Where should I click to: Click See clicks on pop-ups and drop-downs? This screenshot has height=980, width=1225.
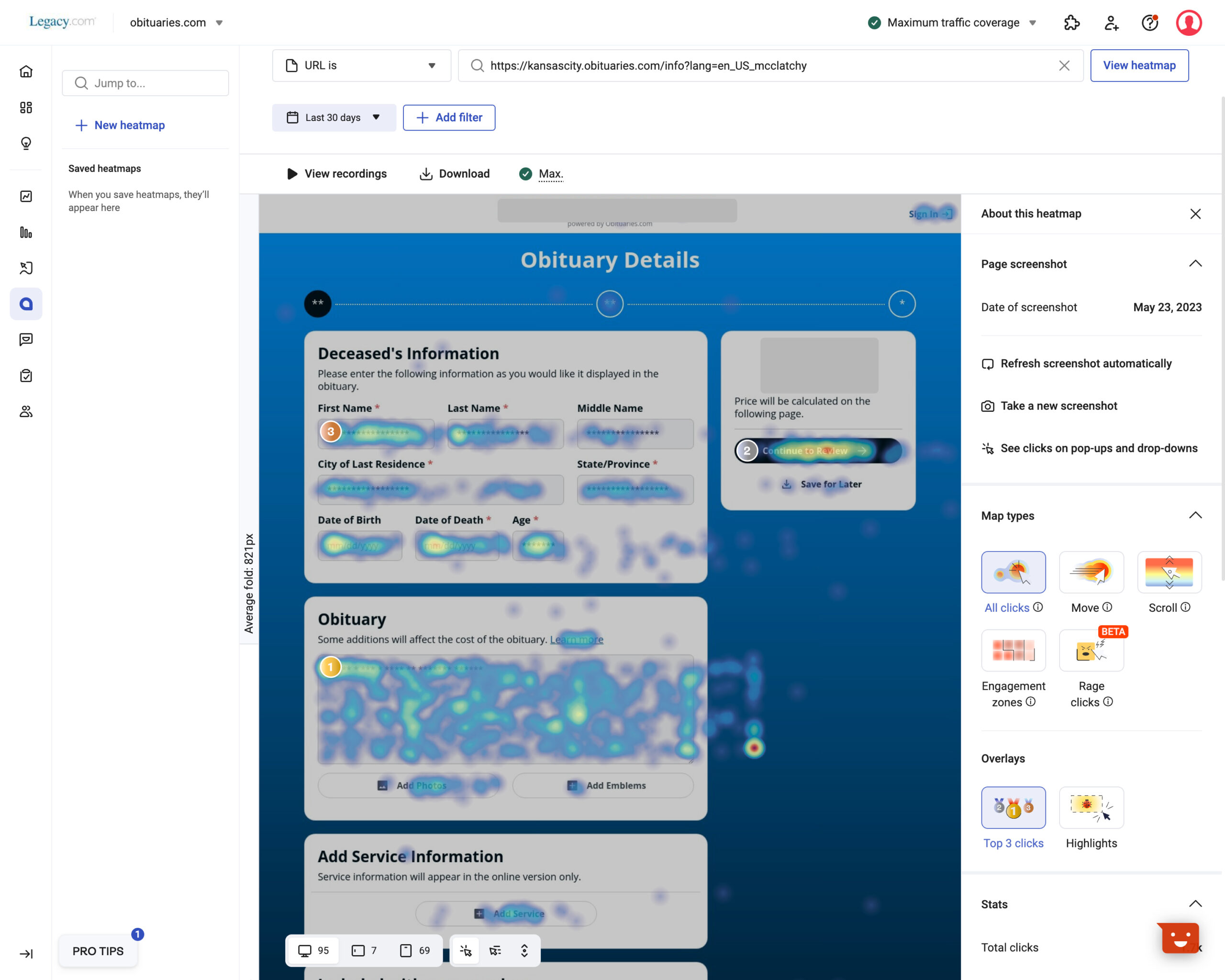1089,449
